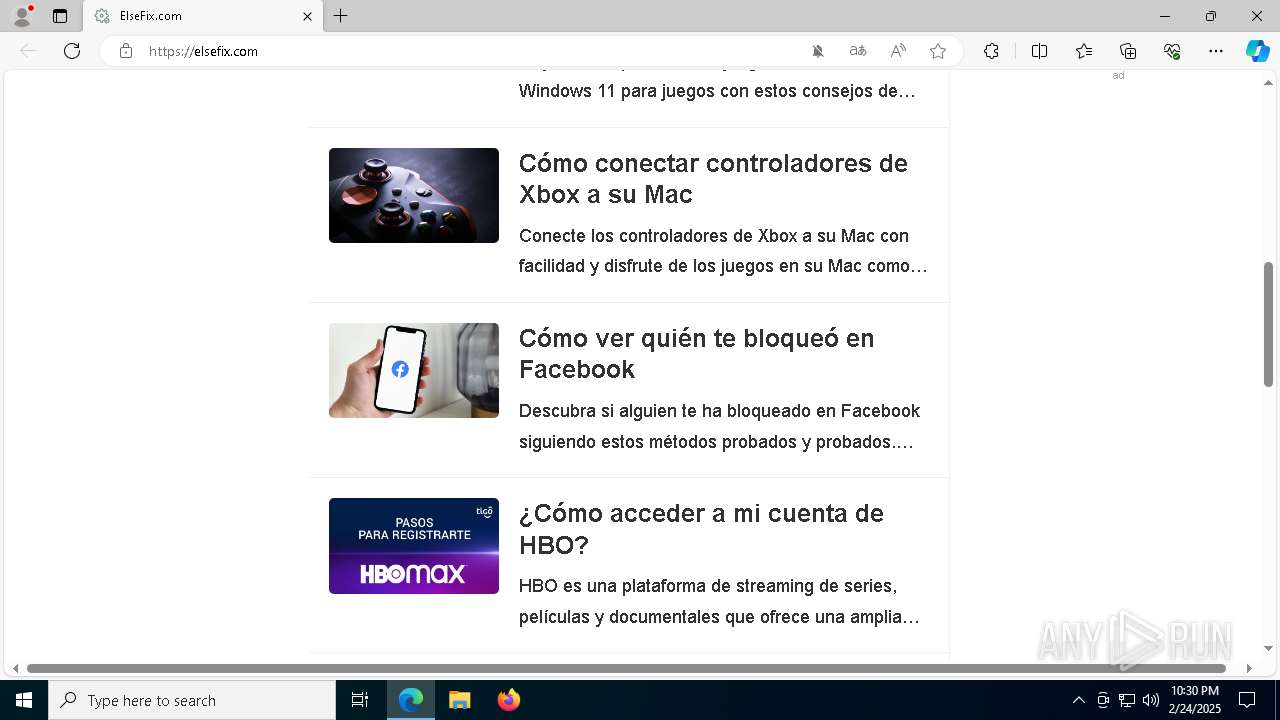Open Settings and more ellipsis menu

1216,51
